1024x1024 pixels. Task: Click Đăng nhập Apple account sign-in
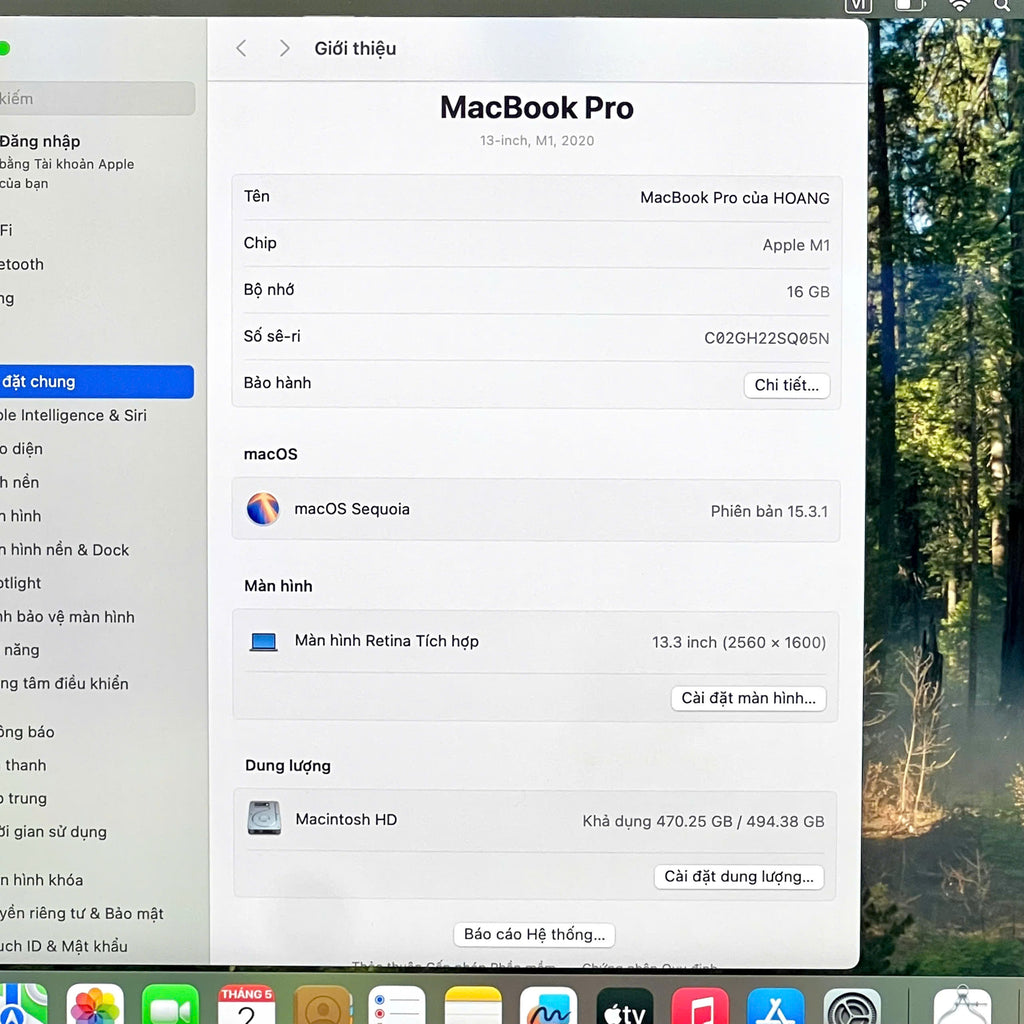[x=67, y=161]
